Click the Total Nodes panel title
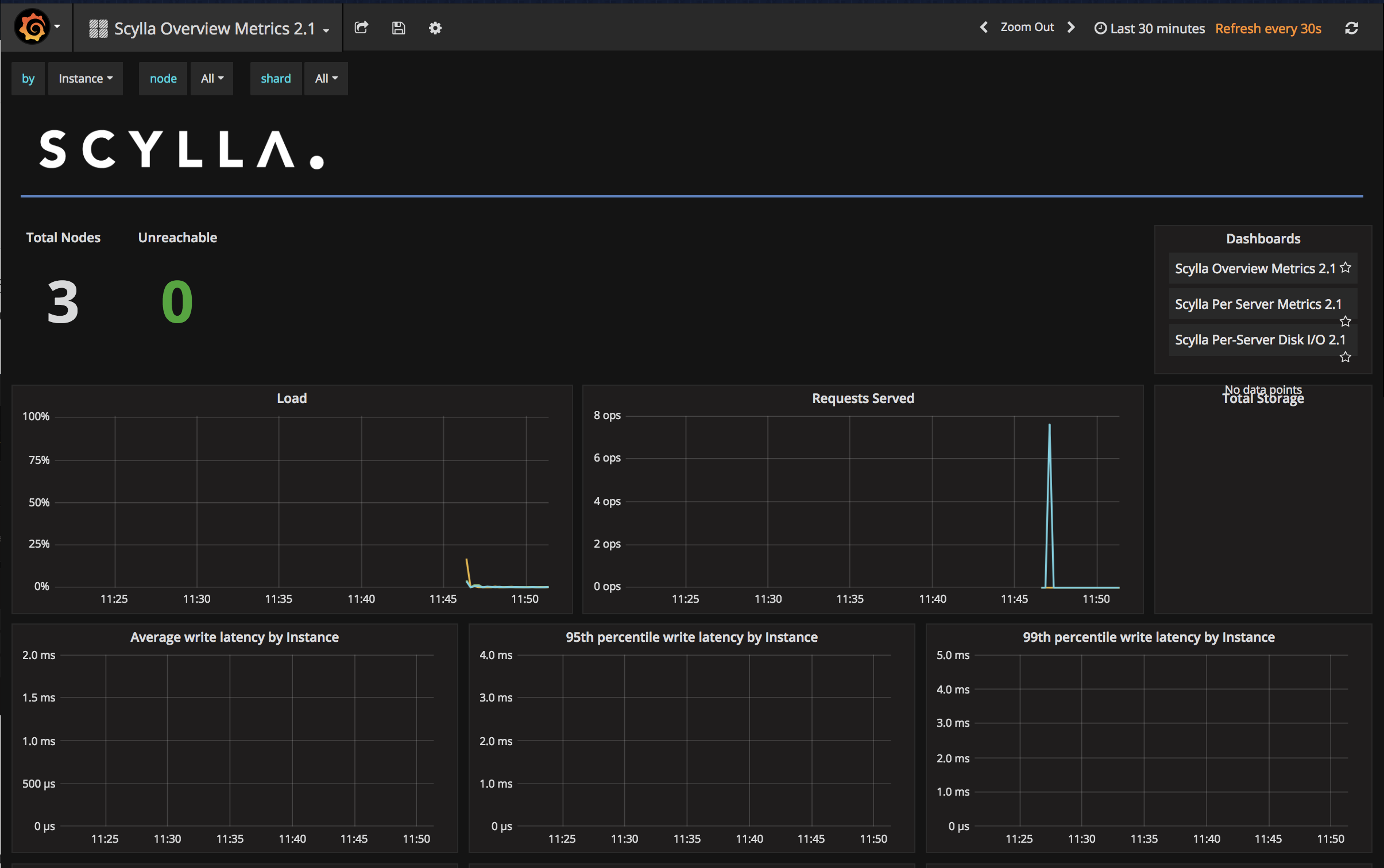The image size is (1384, 868). pos(63,238)
